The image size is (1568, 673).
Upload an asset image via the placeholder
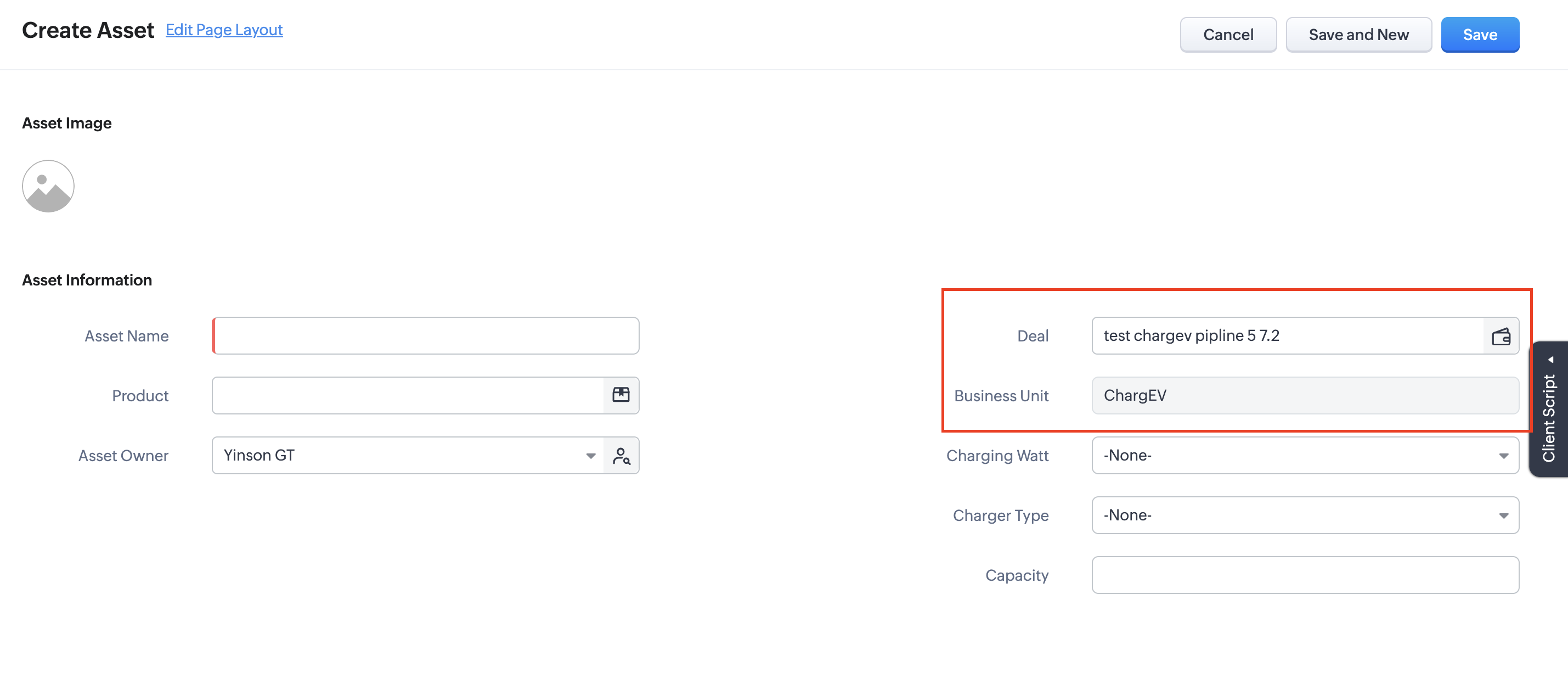coord(48,187)
